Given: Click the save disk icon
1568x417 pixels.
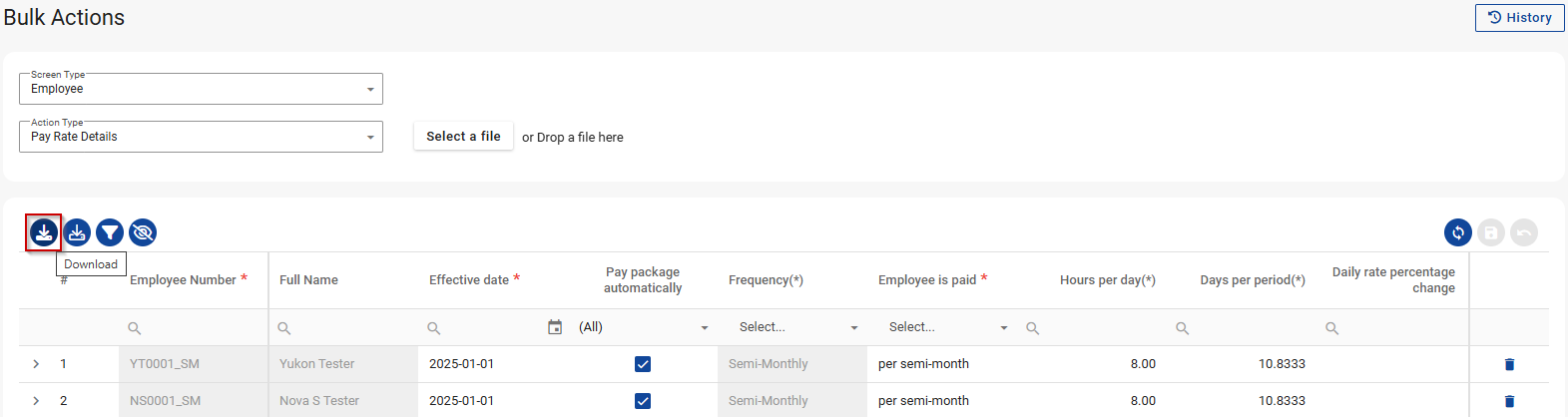Looking at the screenshot, I should 1490,232.
